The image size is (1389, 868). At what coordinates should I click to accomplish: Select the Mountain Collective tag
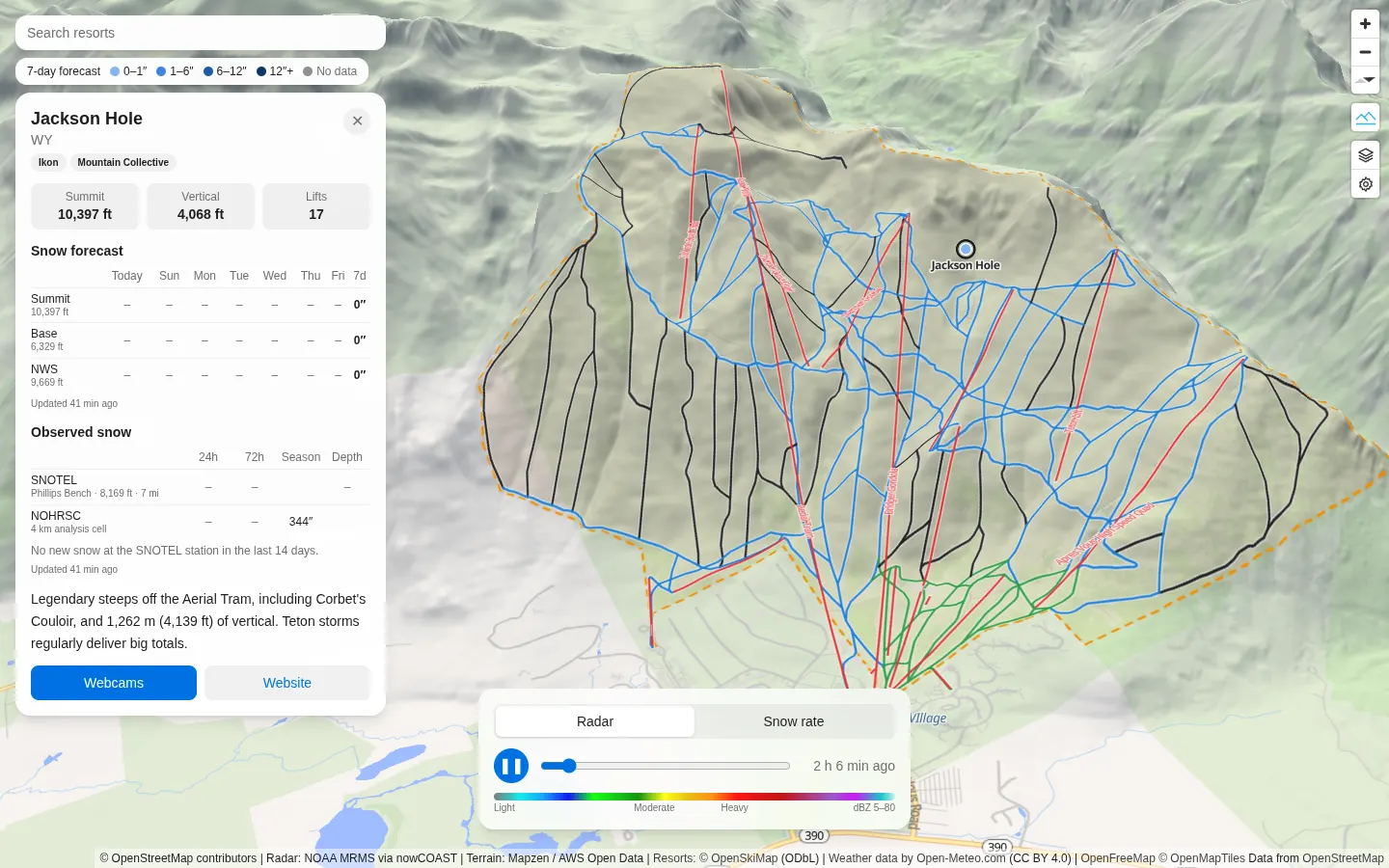tap(123, 162)
